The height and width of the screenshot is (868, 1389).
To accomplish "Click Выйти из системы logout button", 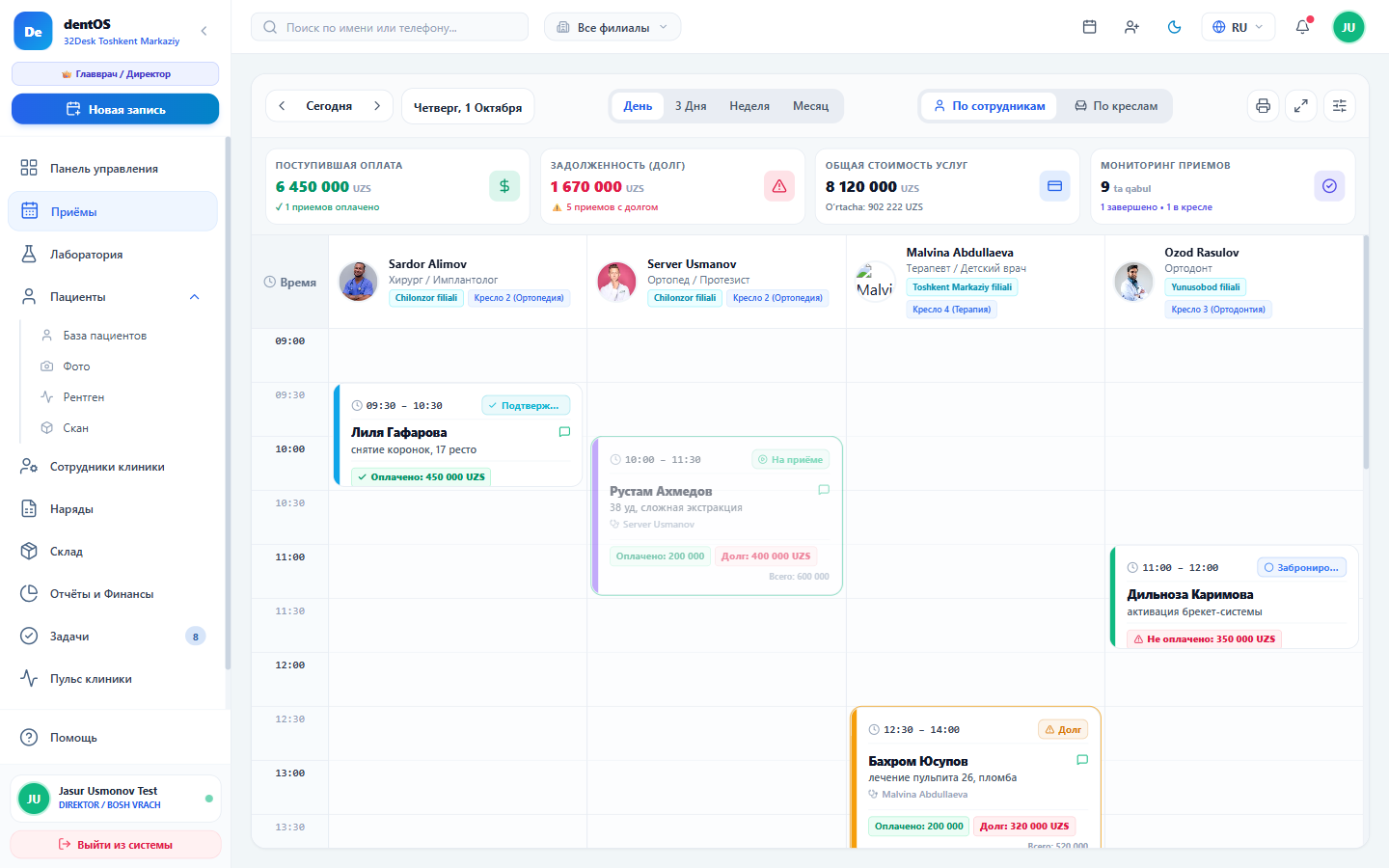I will click(x=115, y=845).
